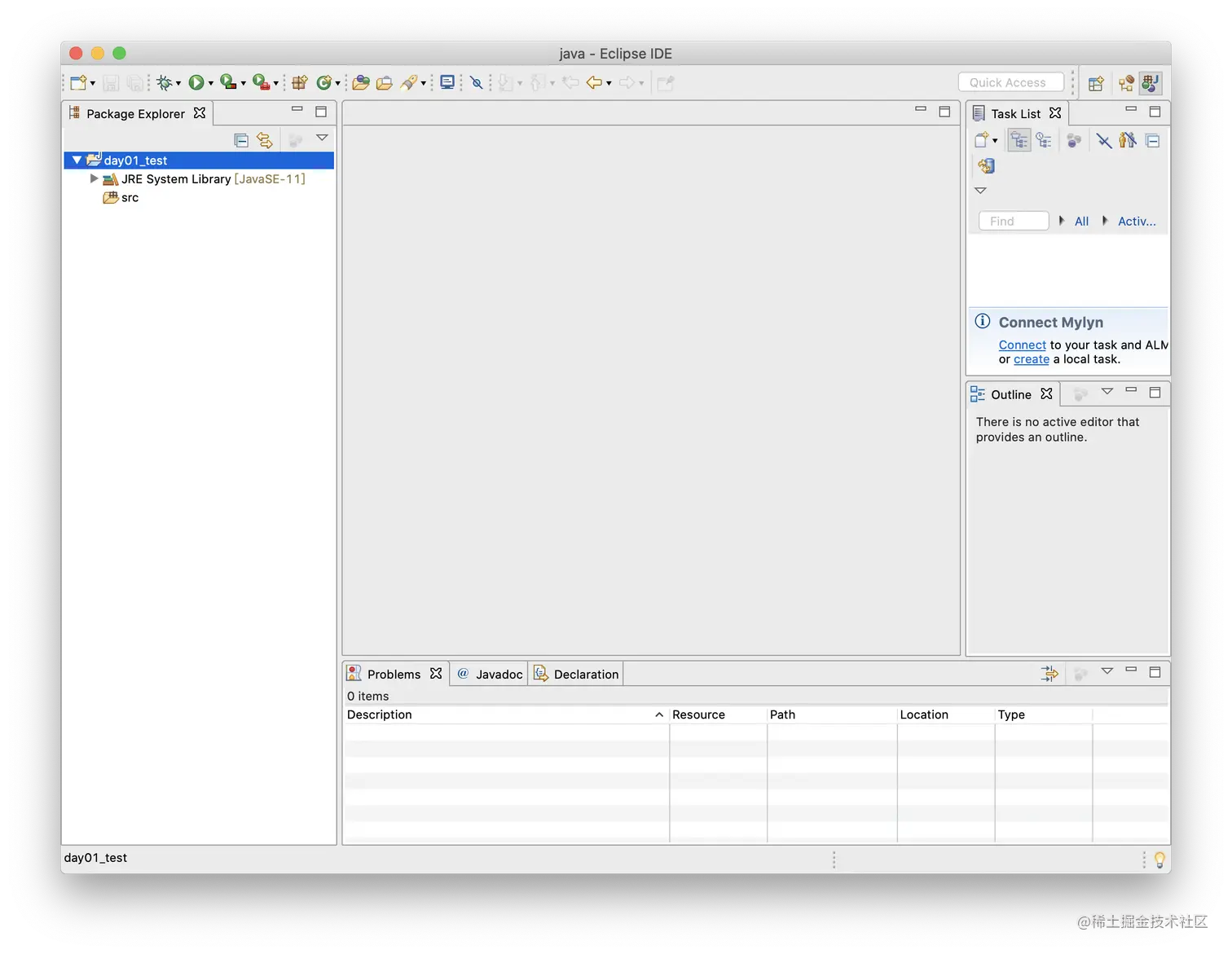Image resolution: width=1232 pixels, height=954 pixels.
Task: Launch Coverage run icon
Action: [228, 82]
